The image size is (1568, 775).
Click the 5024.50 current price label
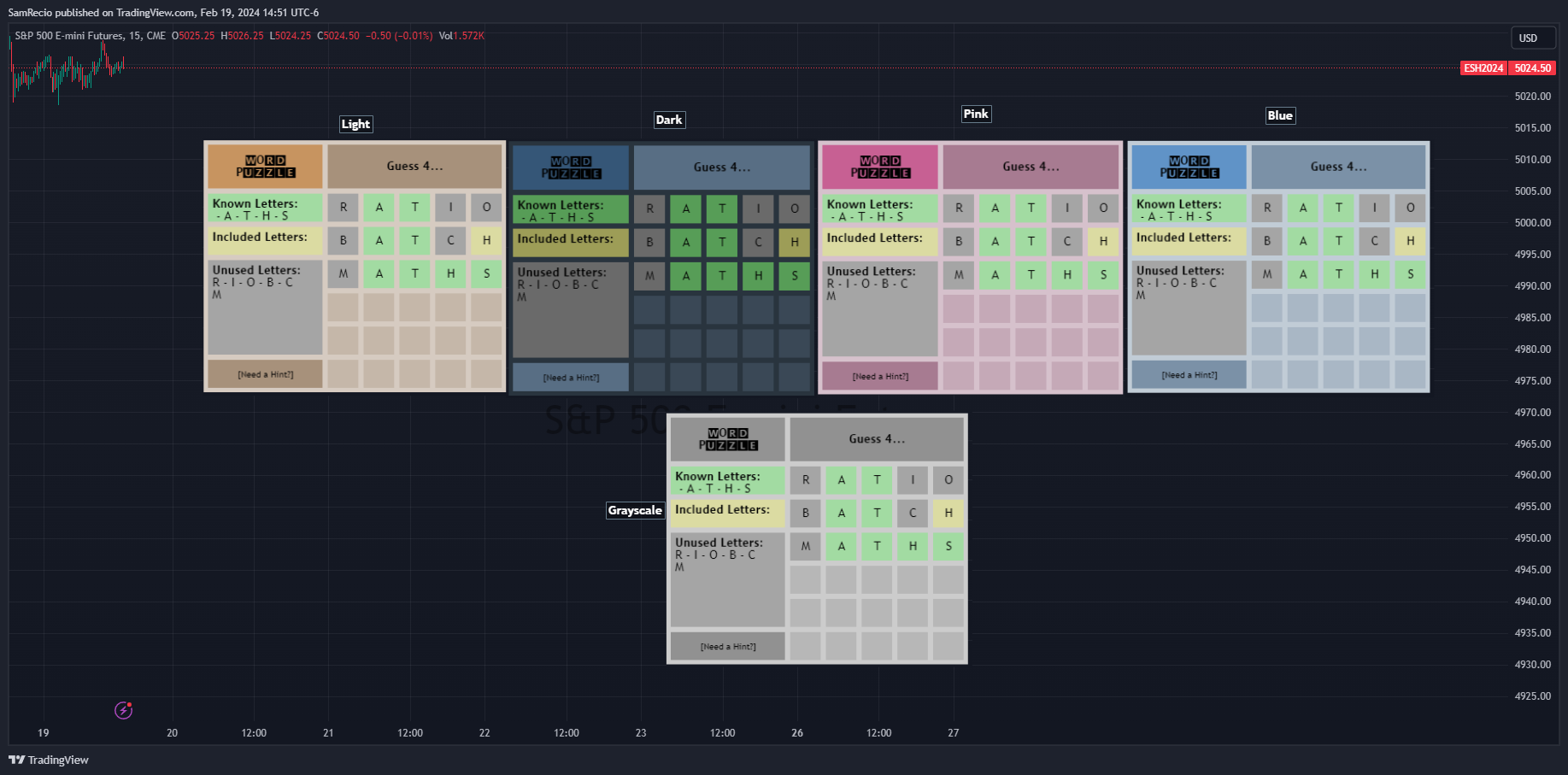1532,68
